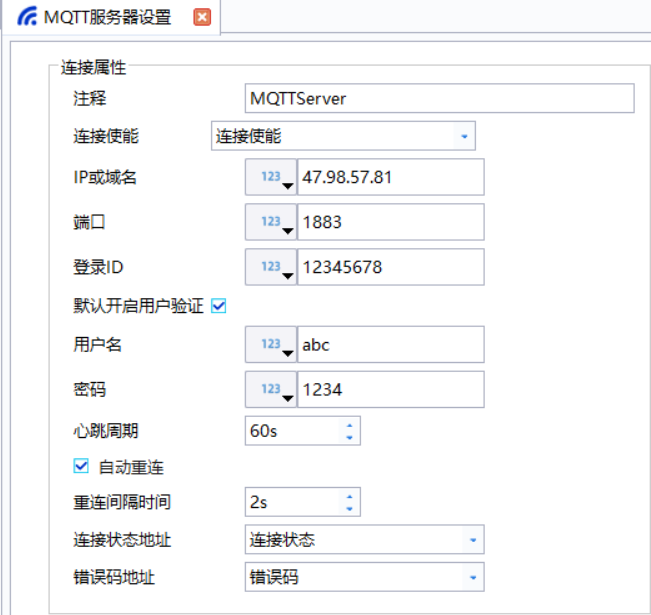Click the 用户名 field abc
The height and width of the screenshot is (615, 651).
tap(391, 344)
